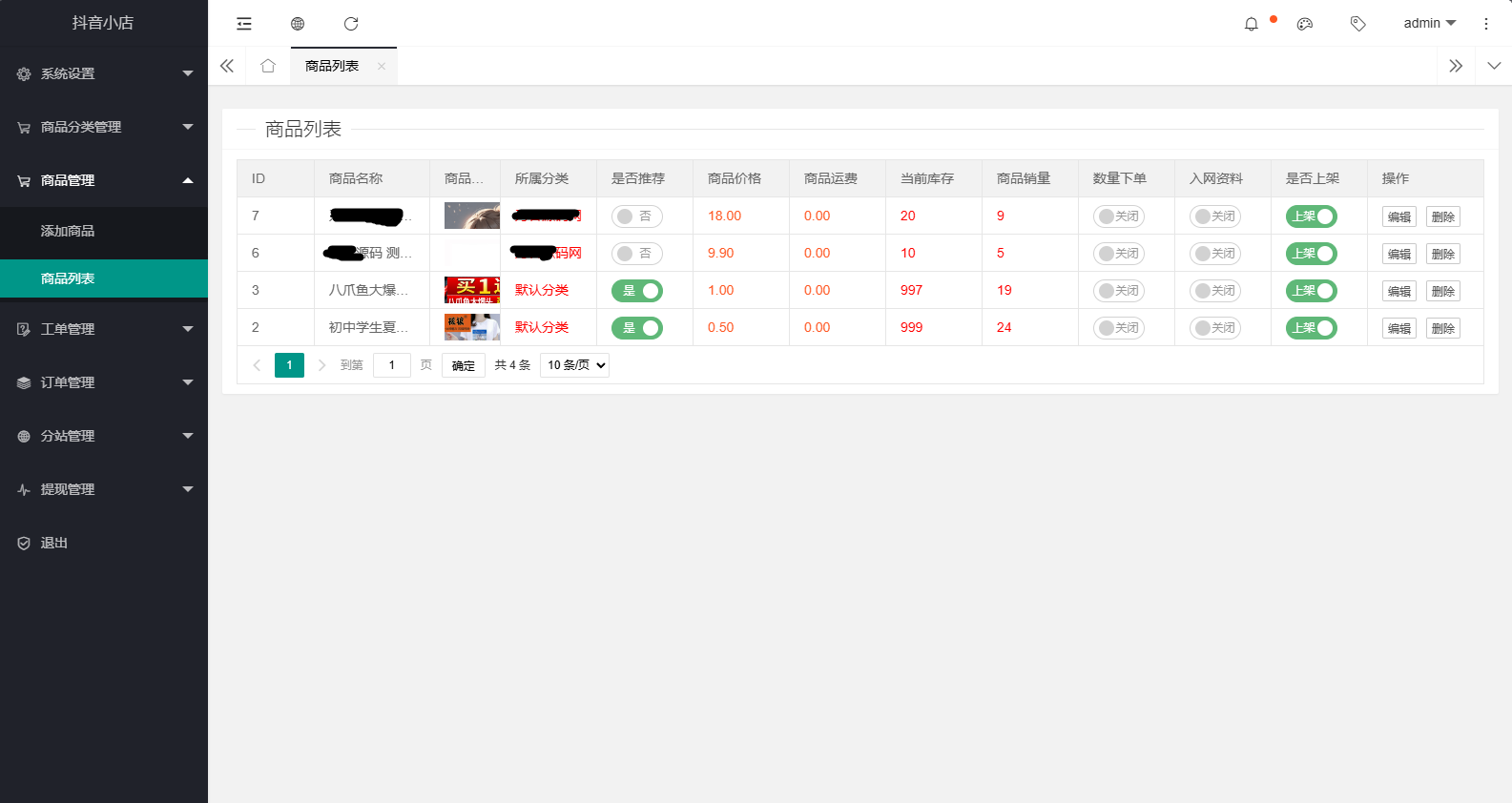Open 添加商品 submenu item

click(x=104, y=231)
